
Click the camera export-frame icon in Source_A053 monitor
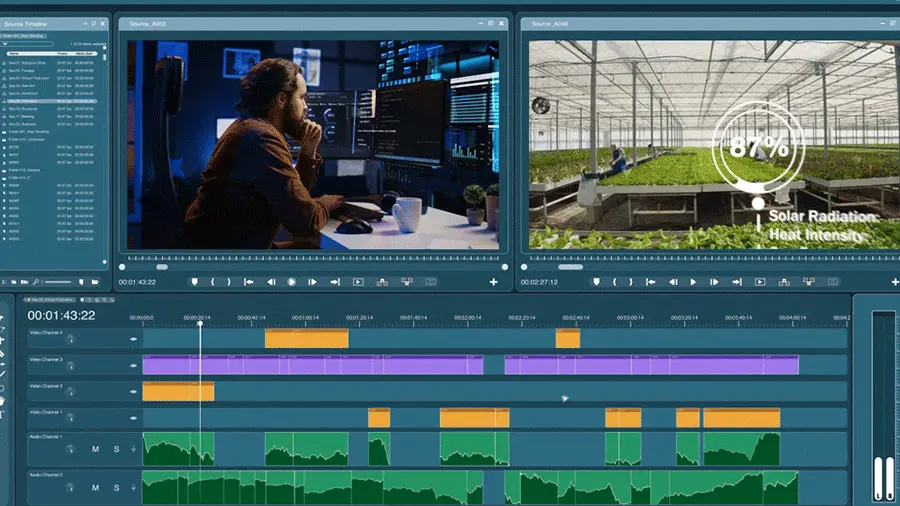pos(431,282)
